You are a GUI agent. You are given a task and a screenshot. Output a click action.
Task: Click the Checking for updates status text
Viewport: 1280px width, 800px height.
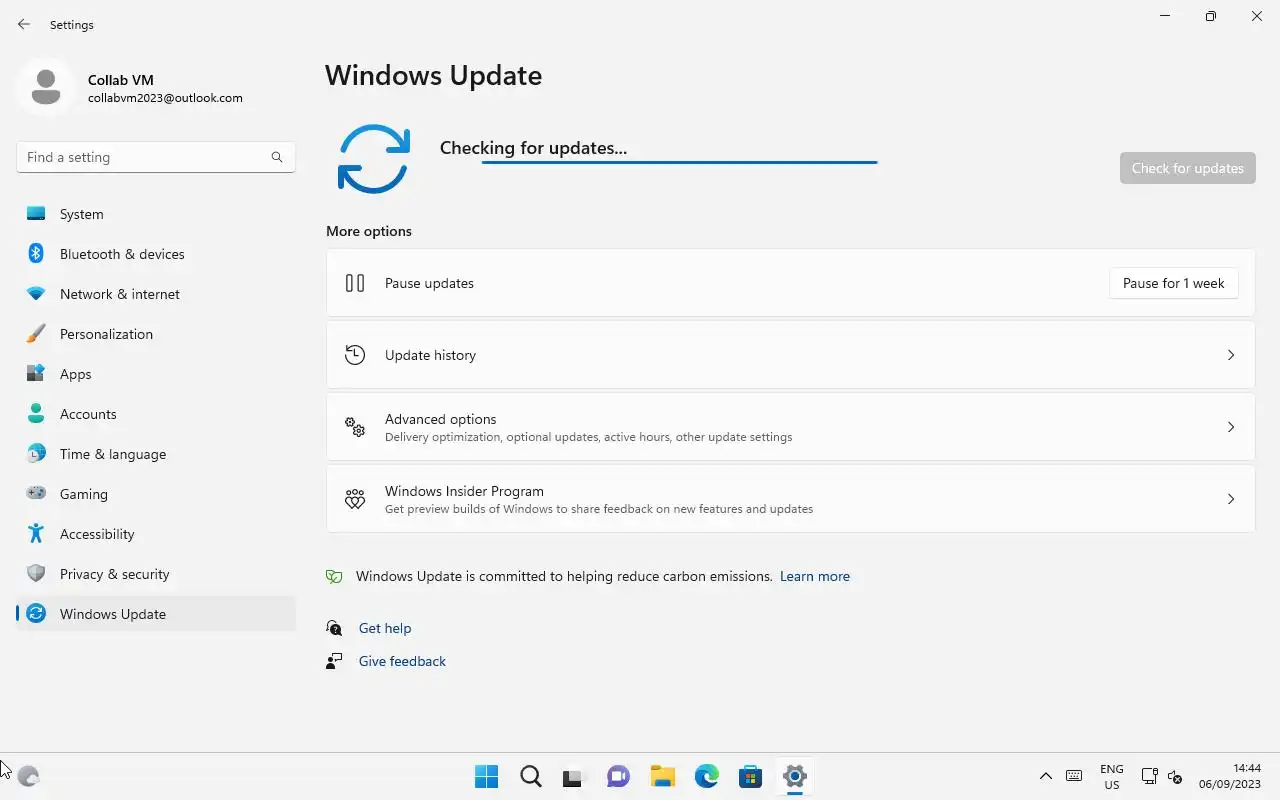pyautogui.click(x=533, y=148)
